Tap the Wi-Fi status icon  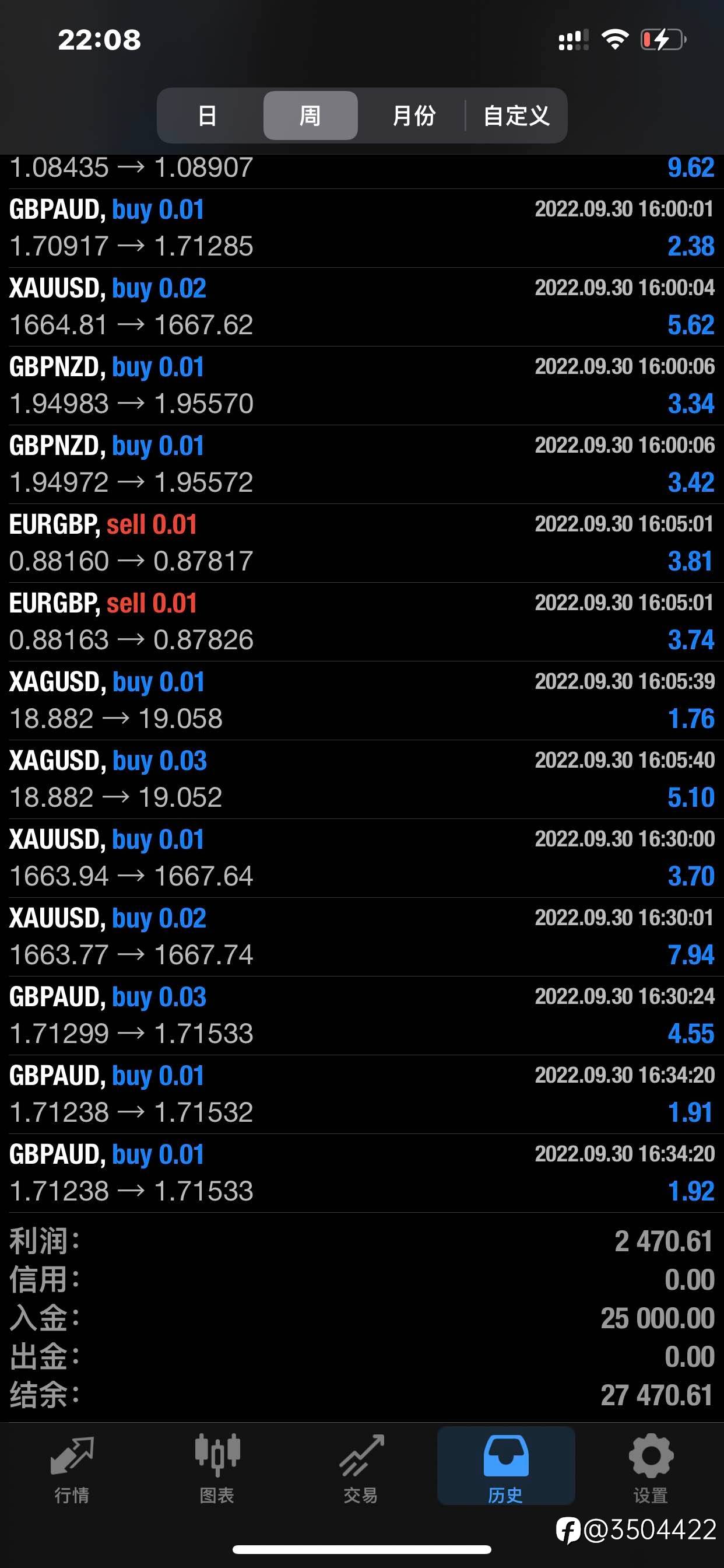tap(614, 40)
